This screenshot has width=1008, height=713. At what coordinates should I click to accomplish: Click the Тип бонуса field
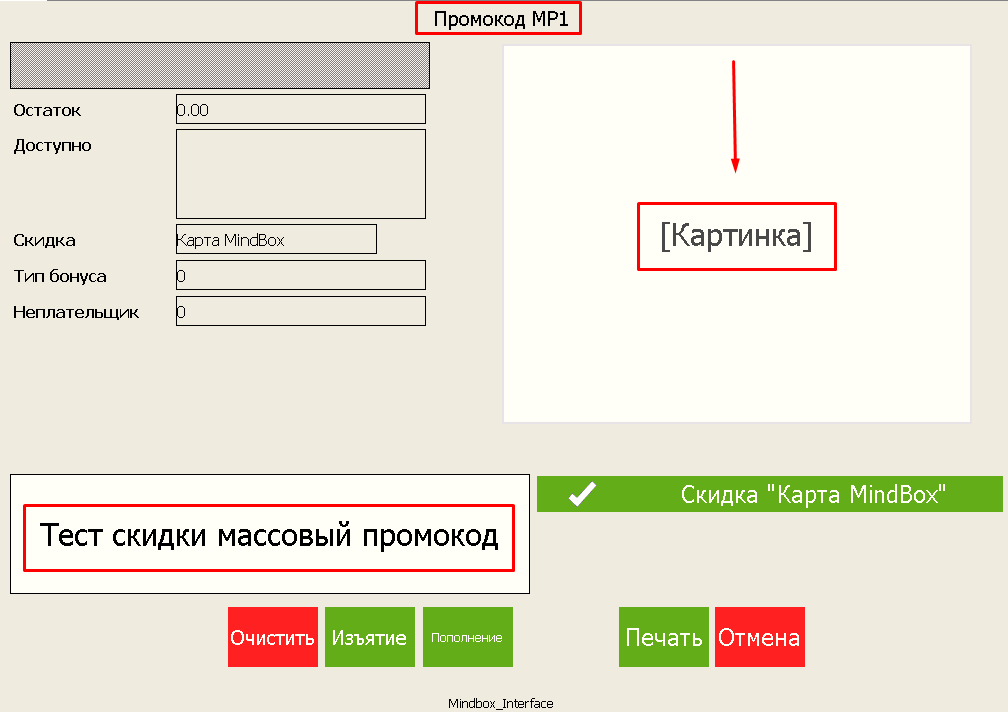[300, 275]
